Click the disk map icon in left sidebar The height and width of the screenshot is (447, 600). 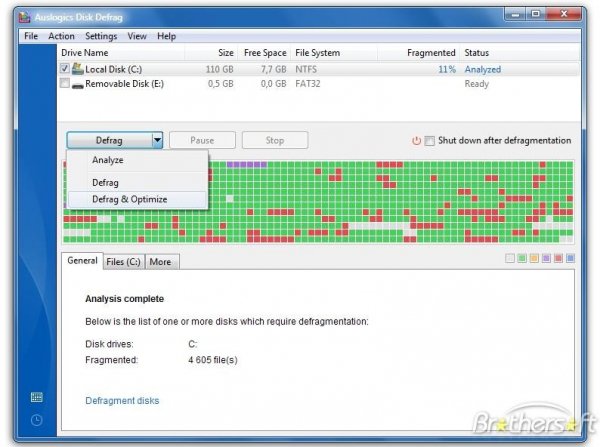click(x=36, y=397)
